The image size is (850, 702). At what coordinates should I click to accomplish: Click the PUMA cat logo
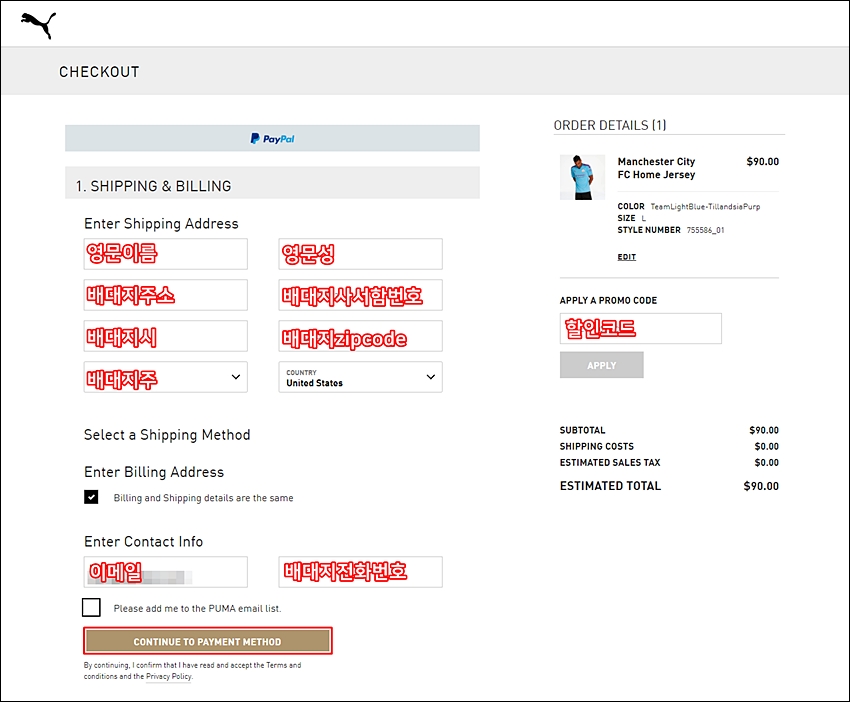pyautogui.click(x=38, y=25)
